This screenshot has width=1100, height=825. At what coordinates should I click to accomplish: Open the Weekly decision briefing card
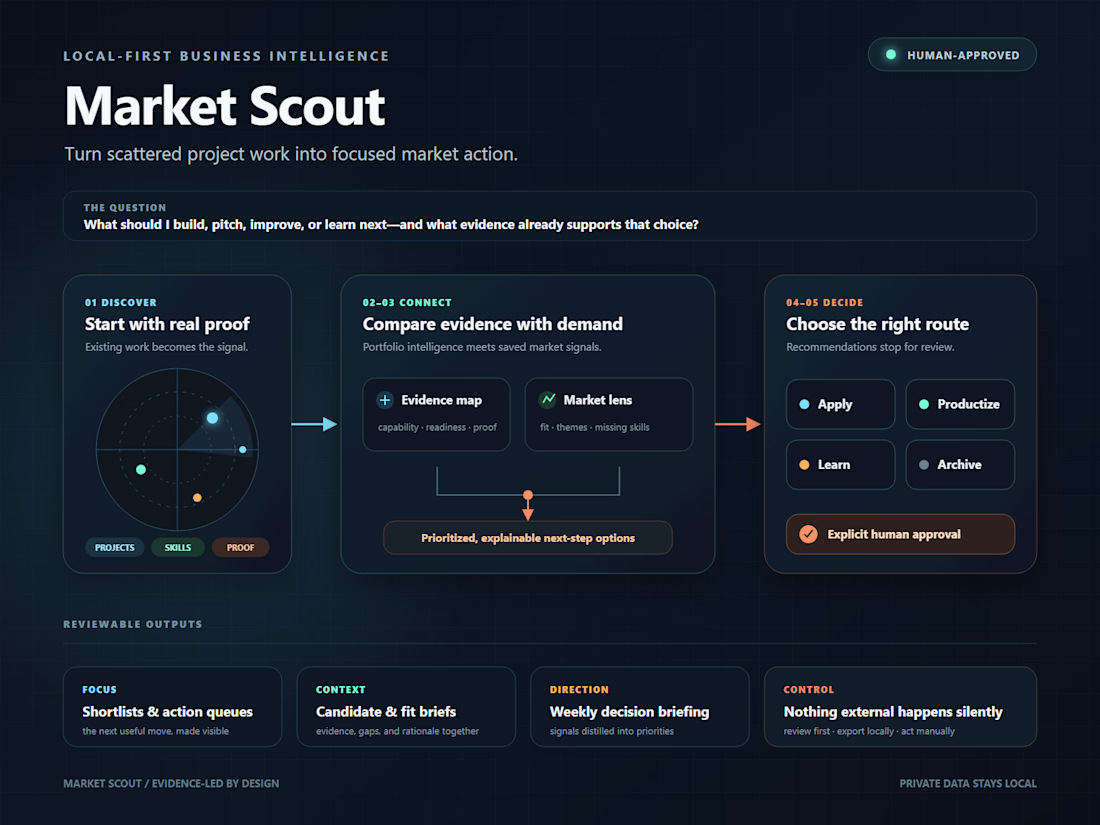[x=640, y=706]
